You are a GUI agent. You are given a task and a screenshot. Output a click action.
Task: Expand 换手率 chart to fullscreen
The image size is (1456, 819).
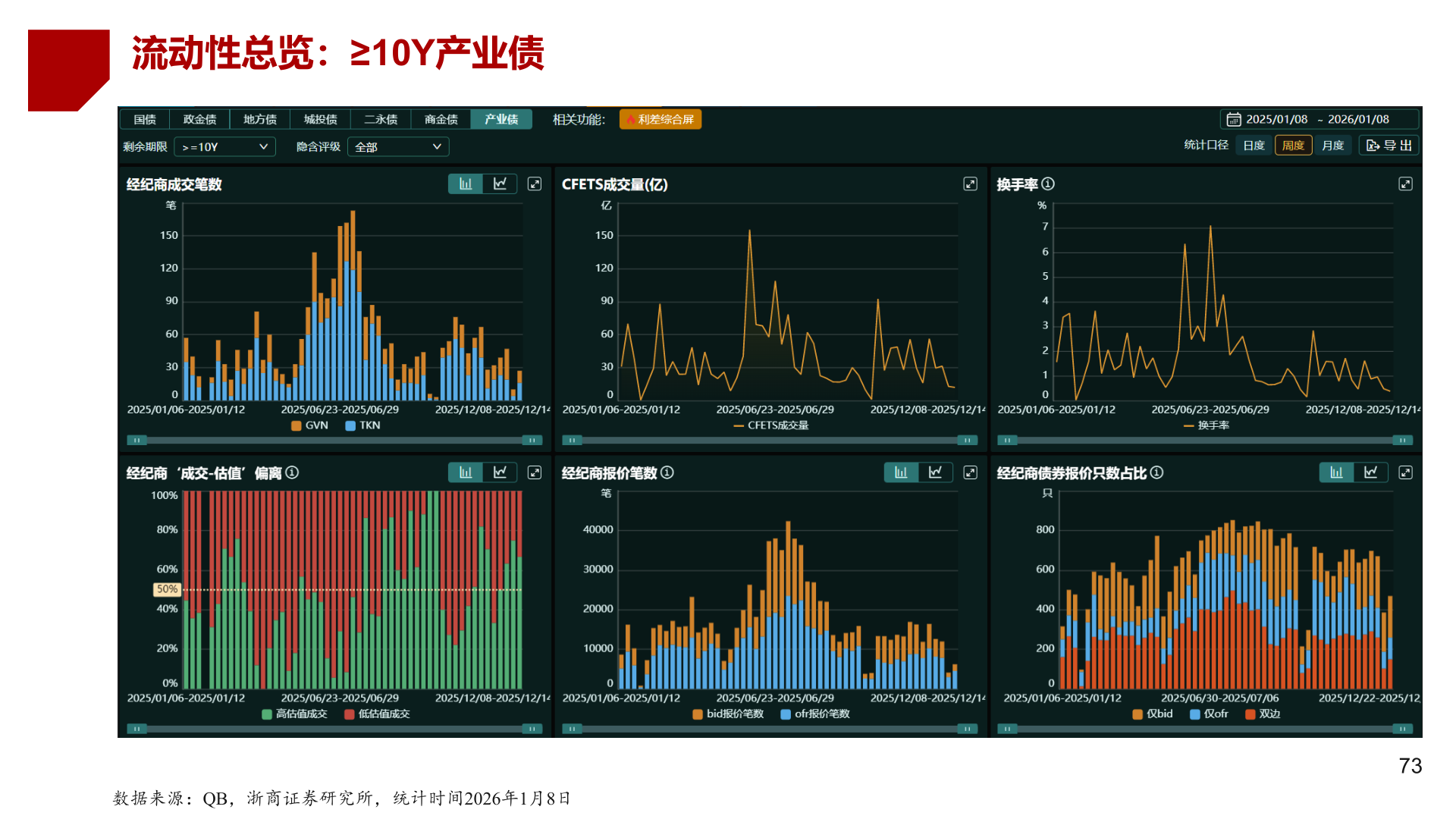coord(1407,184)
